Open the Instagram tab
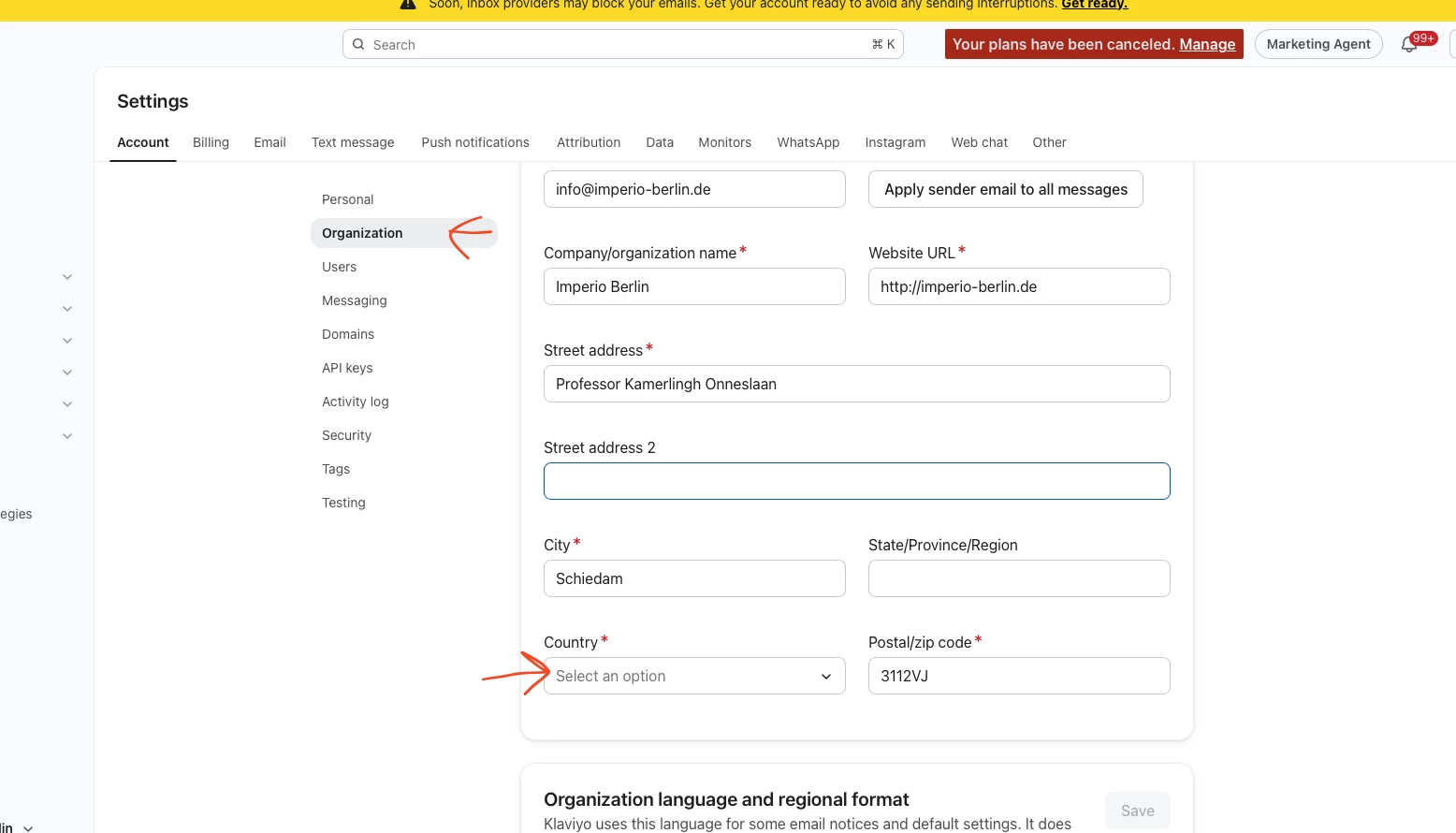1456x833 pixels. click(895, 142)
